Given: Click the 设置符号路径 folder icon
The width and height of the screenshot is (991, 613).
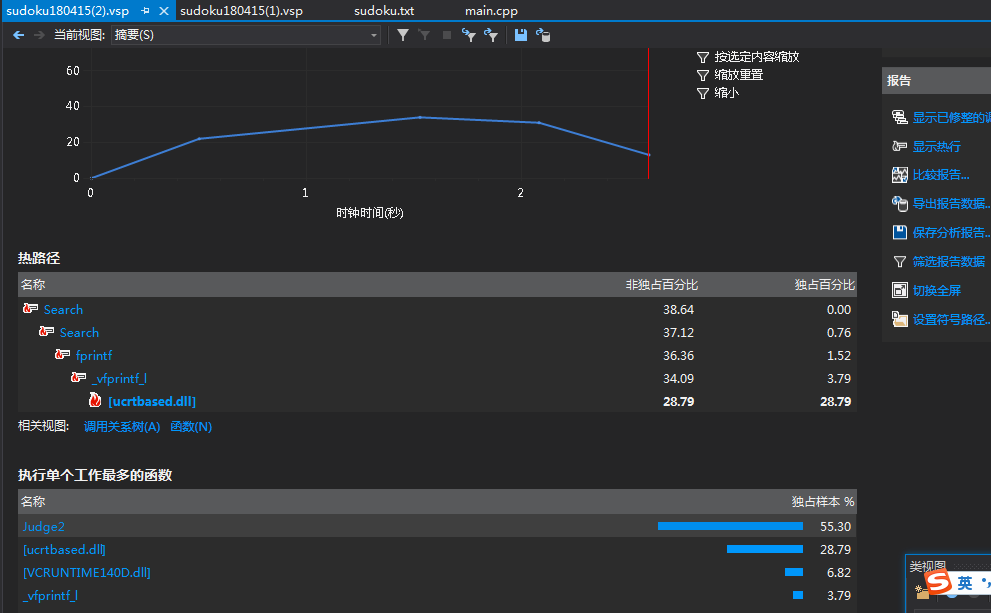Looking at the screenshot, I should 899,320.
